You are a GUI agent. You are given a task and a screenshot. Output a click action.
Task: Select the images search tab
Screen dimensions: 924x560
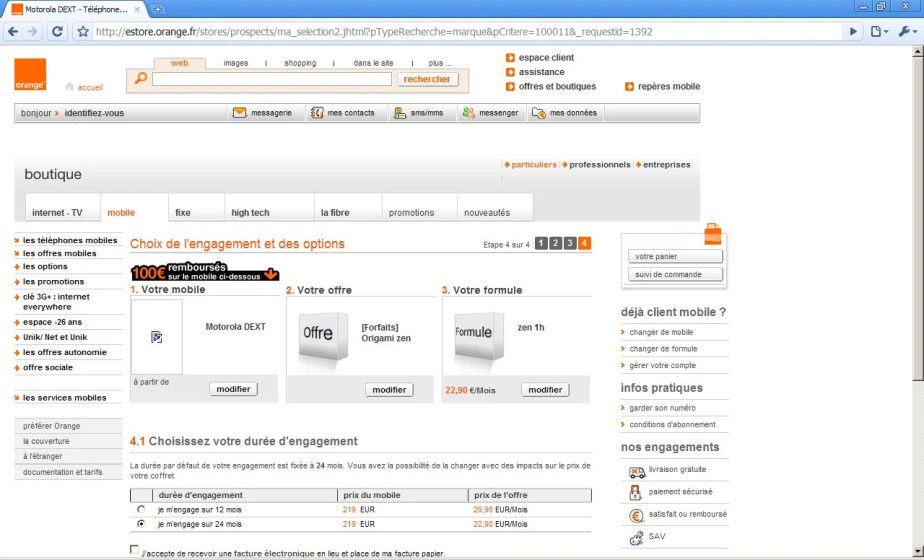tap(236, 63)
